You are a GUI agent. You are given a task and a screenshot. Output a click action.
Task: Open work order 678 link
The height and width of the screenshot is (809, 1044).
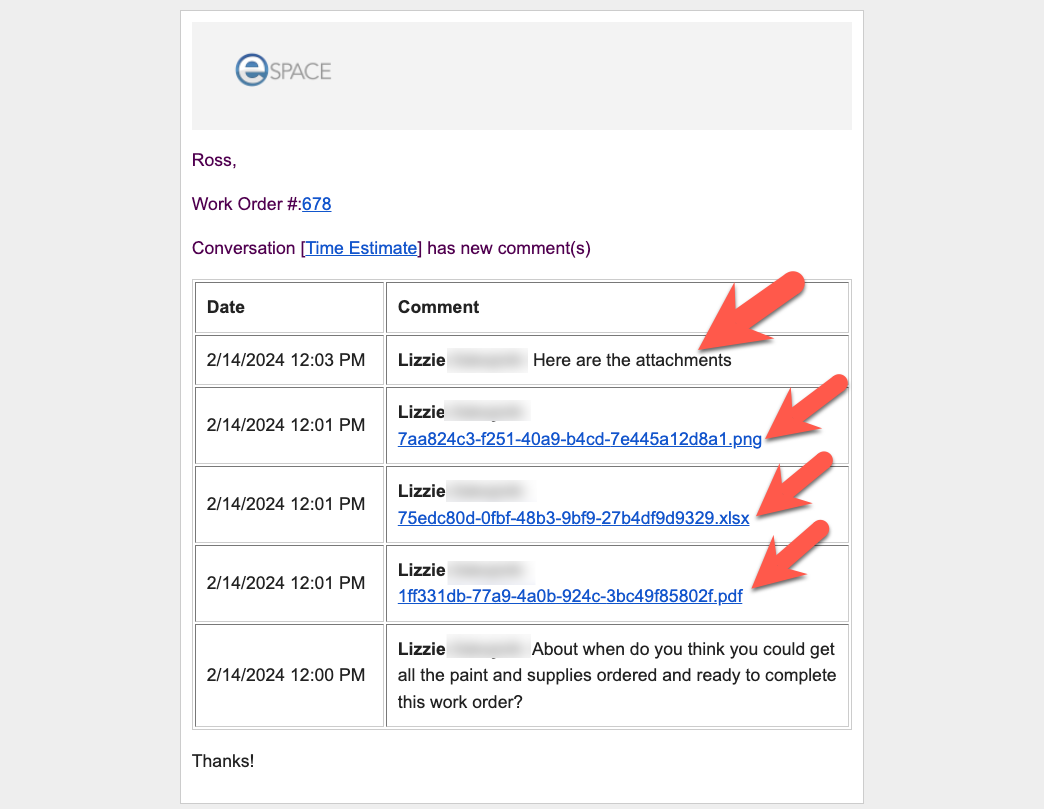[316, 204]
